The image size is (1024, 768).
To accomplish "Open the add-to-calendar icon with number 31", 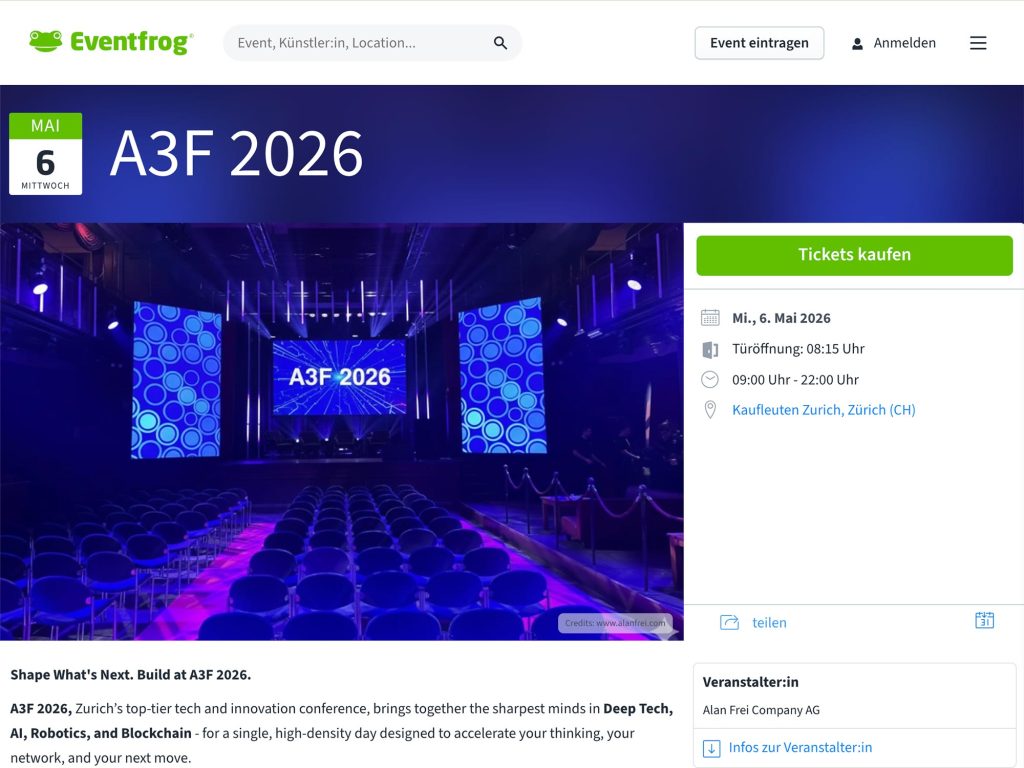I will point(985,620).
